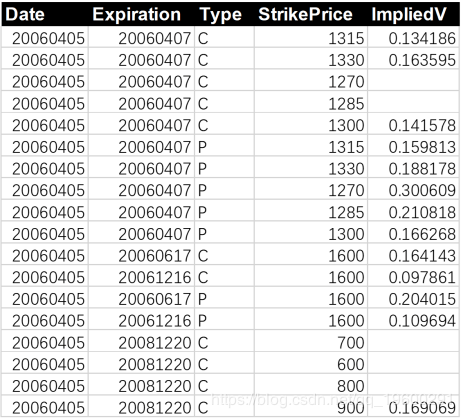Click the ImpliedV value 0.164143
Viewport: 461px width, 418px height.
pos(422,256)
